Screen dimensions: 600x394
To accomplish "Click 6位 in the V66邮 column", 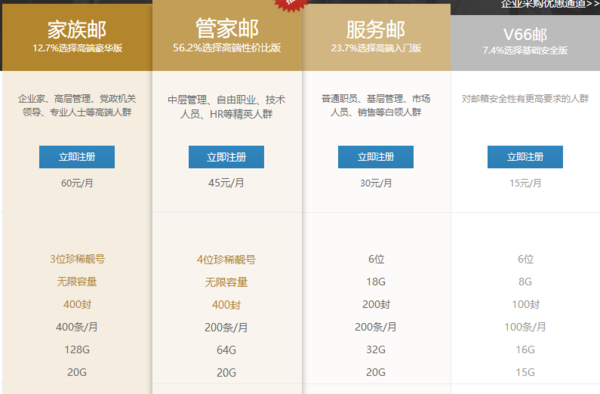I will 525,259.
